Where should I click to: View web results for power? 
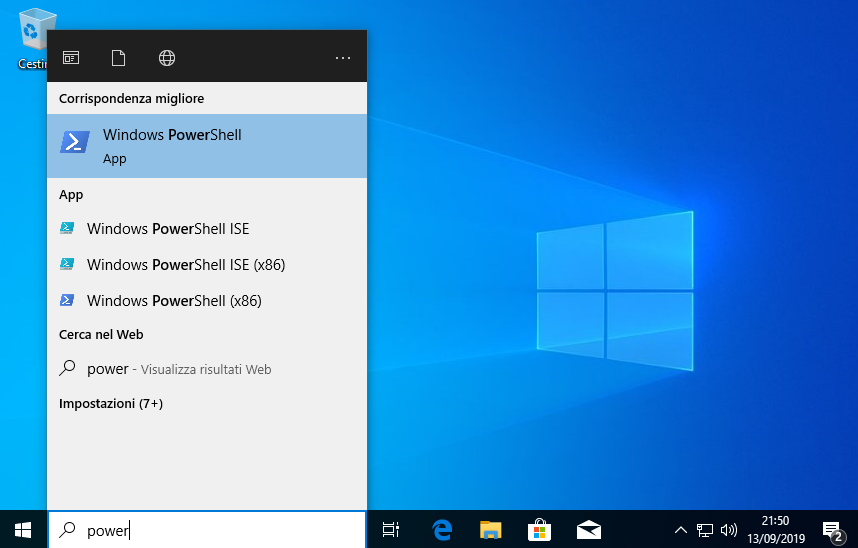point(207,369)
